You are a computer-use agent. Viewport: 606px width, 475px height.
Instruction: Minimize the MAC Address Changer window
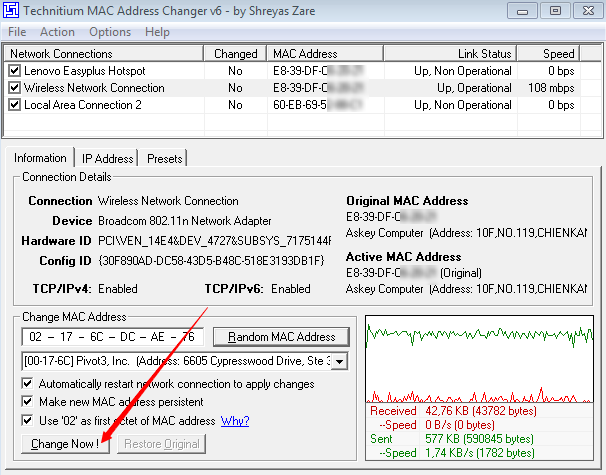click(522, 11)
